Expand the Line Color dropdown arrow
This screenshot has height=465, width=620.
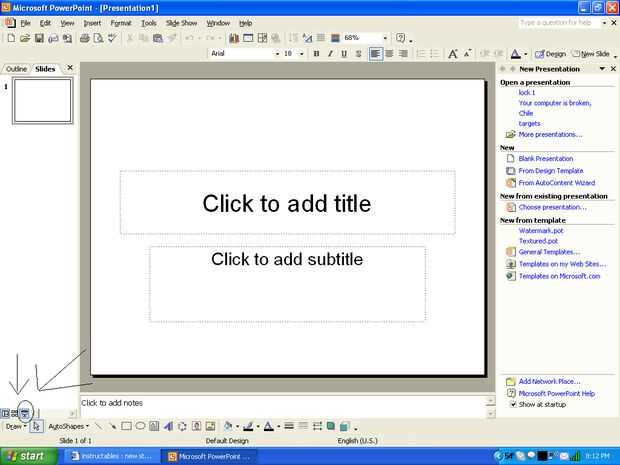click(258, 426)
